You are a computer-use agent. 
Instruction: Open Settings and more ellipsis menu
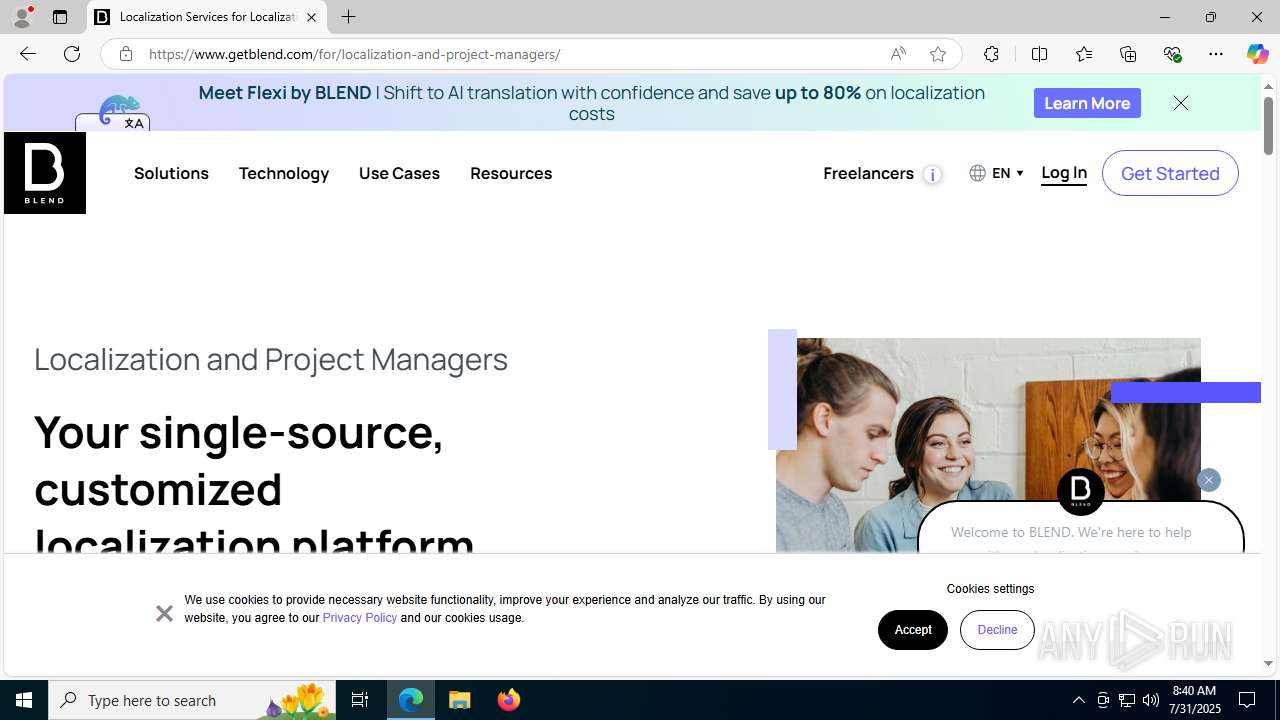pos(1215,54)
